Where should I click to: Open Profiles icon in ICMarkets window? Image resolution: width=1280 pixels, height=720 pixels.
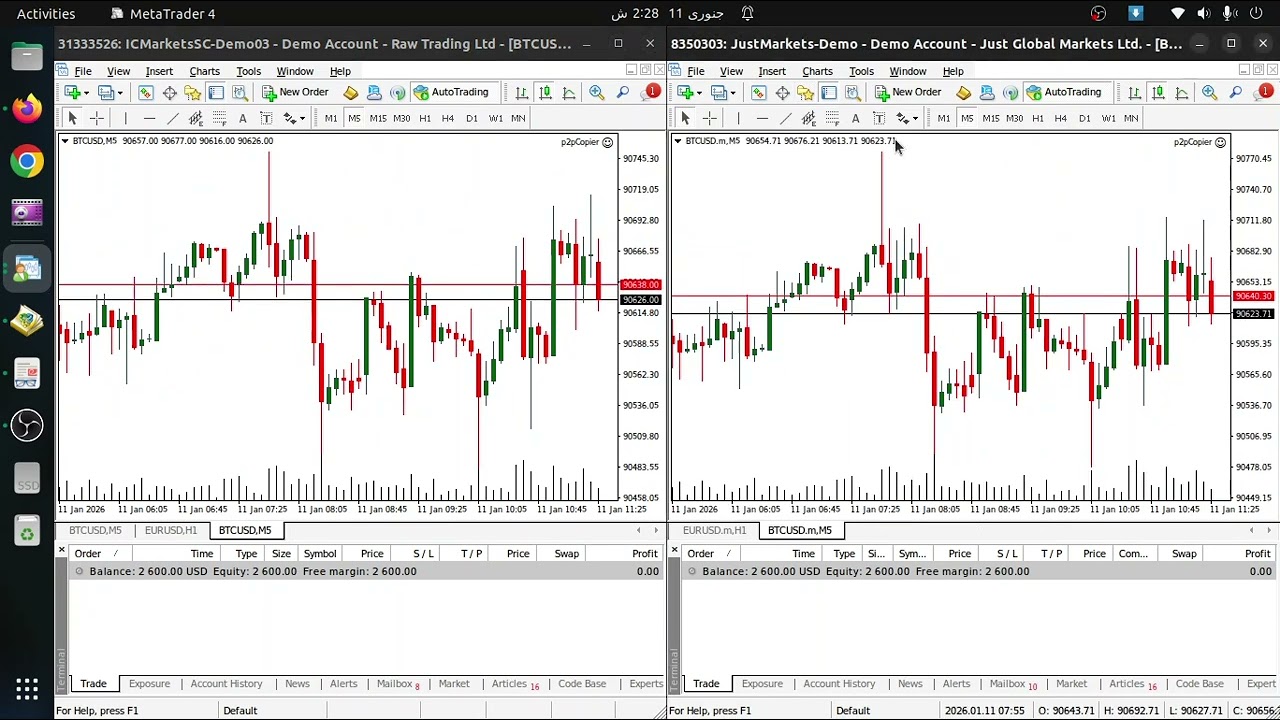point(106,92)
